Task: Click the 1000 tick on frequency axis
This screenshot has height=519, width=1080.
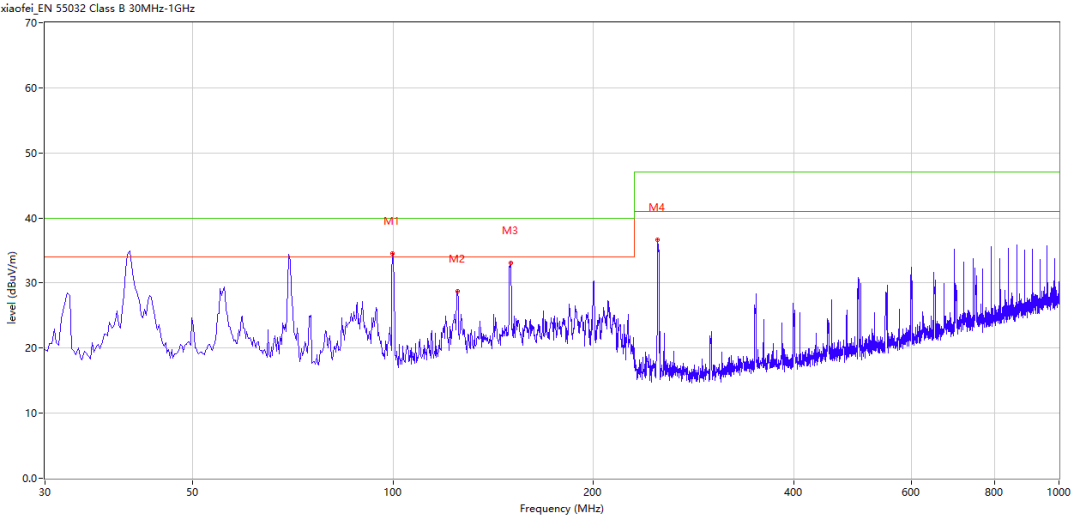Action: point(1059,493)
